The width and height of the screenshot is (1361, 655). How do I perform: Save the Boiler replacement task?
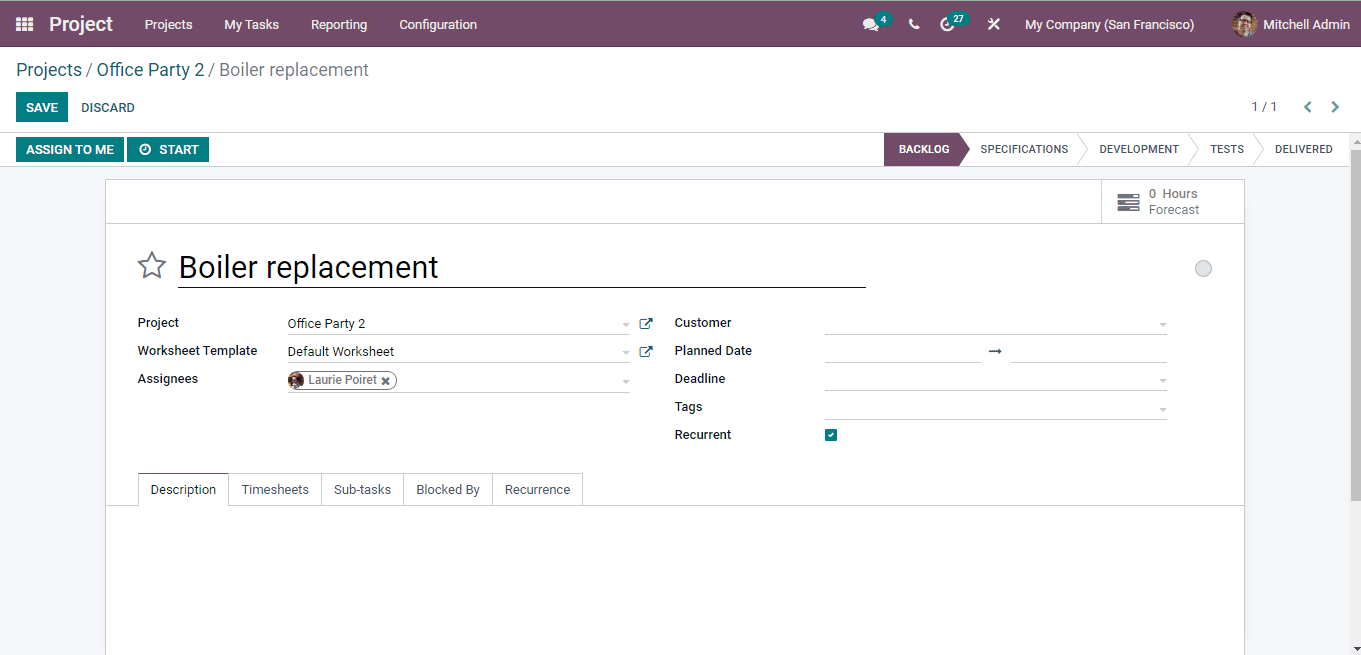pyautogui.click(x=41, y=107)
